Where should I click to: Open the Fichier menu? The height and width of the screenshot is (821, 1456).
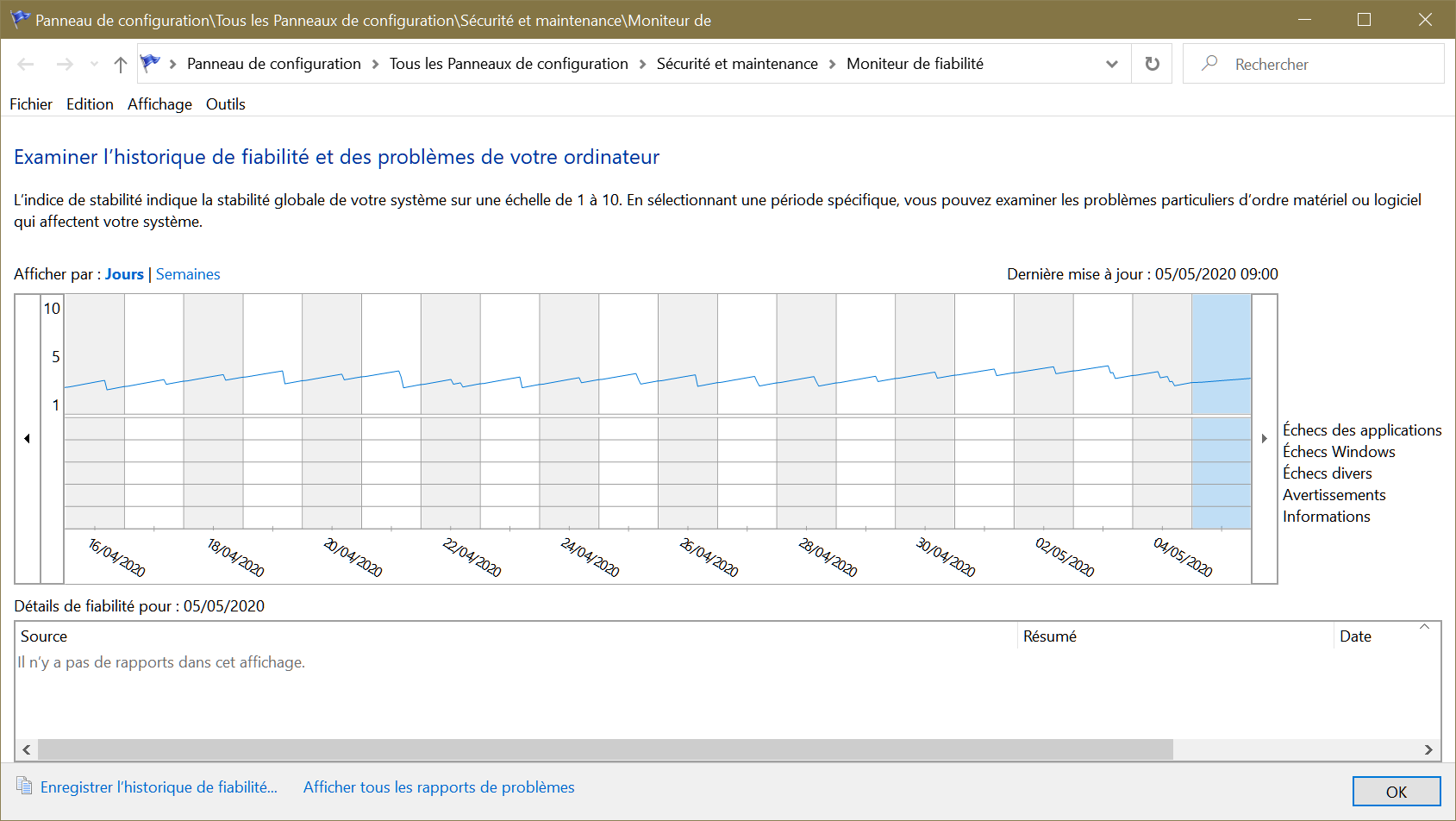click(31, 104)
